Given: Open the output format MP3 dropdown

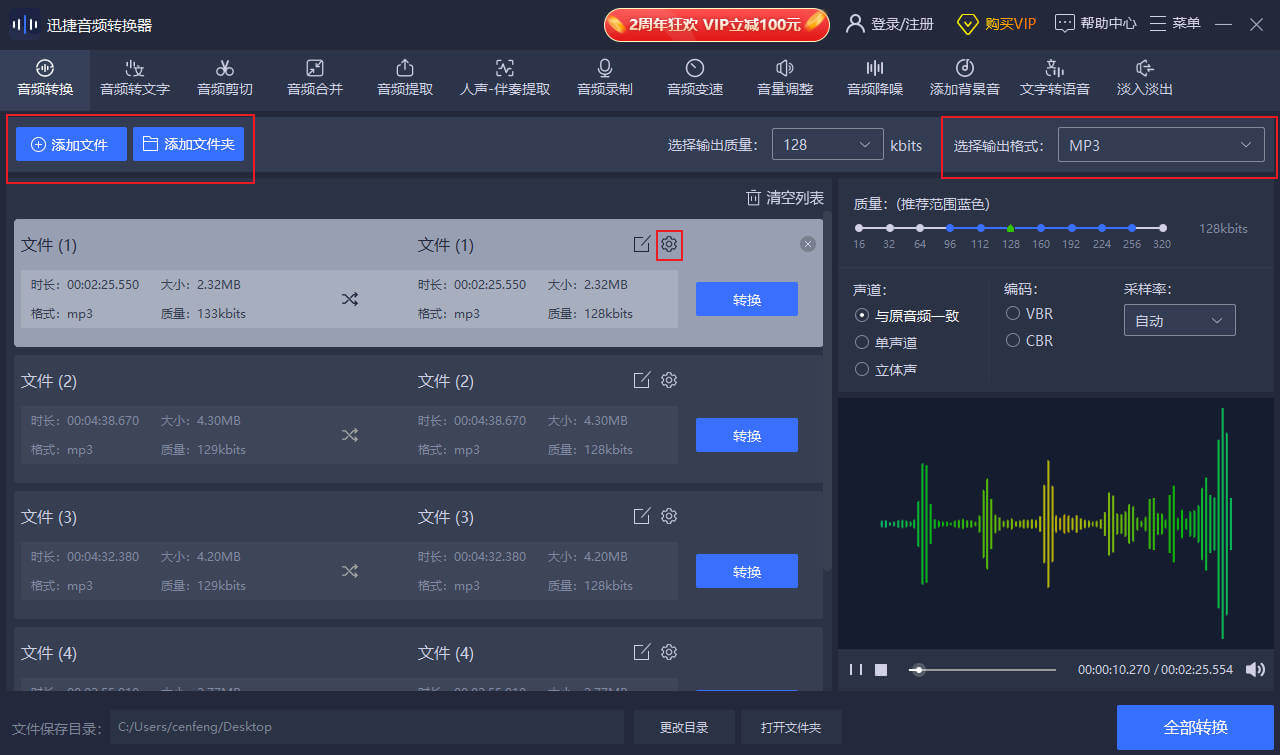Looking at the screenshot, I should point(1160,144).
